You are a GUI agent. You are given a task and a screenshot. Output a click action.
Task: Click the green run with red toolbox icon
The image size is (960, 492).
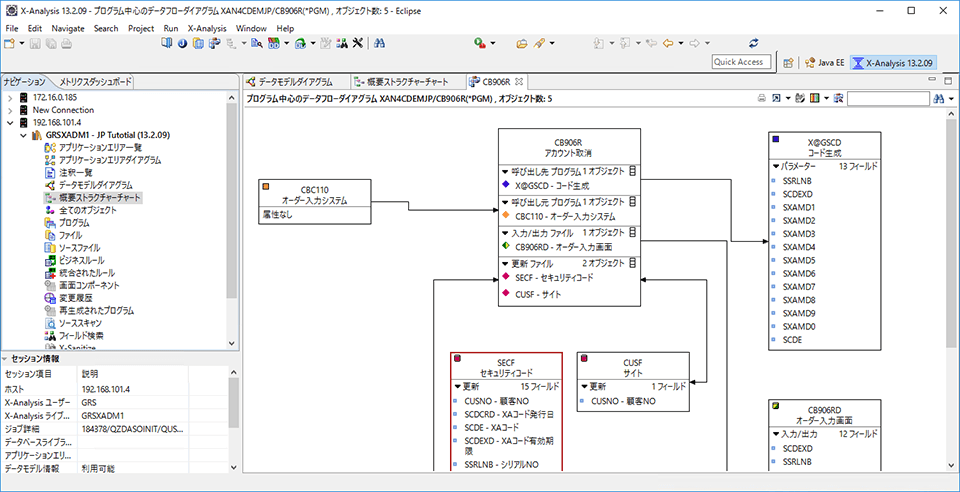pyautogui.click(x=479, y=43)
